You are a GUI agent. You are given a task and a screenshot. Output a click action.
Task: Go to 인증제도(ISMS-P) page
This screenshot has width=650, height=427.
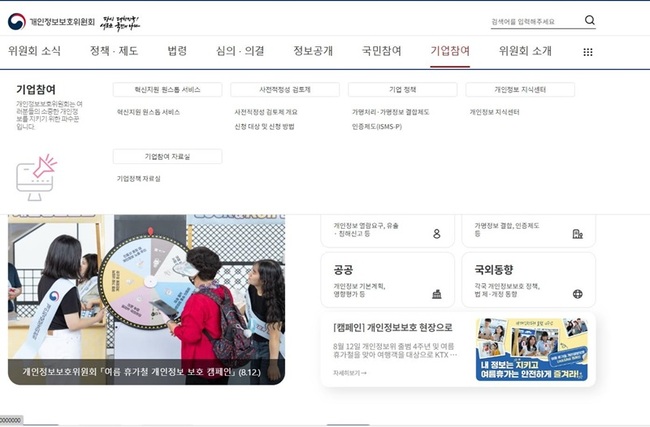[x=377, y=127]
